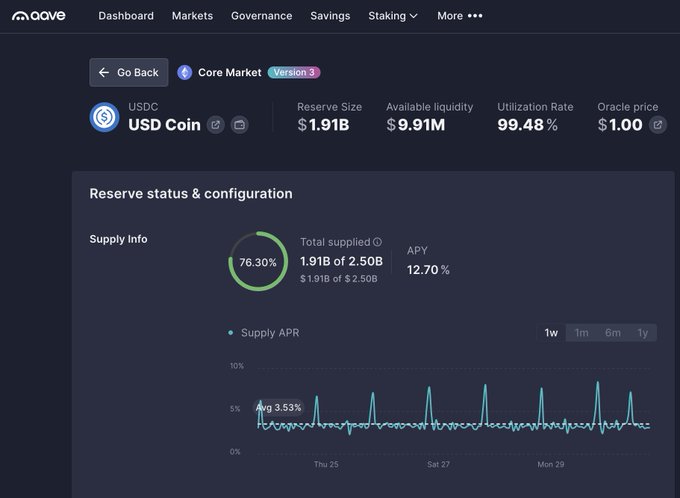Click the USDC coin logo
The height and width of the screenshot is (498, 680).
pos(104,117)
